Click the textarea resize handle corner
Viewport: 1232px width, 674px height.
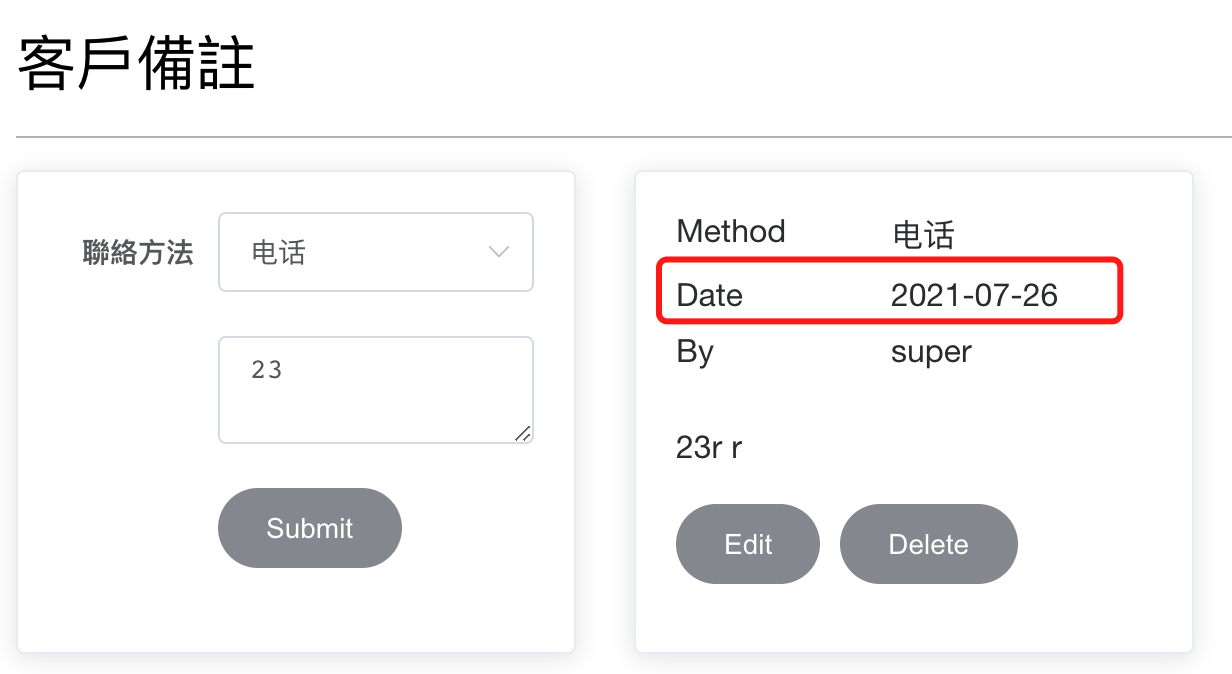523,433
